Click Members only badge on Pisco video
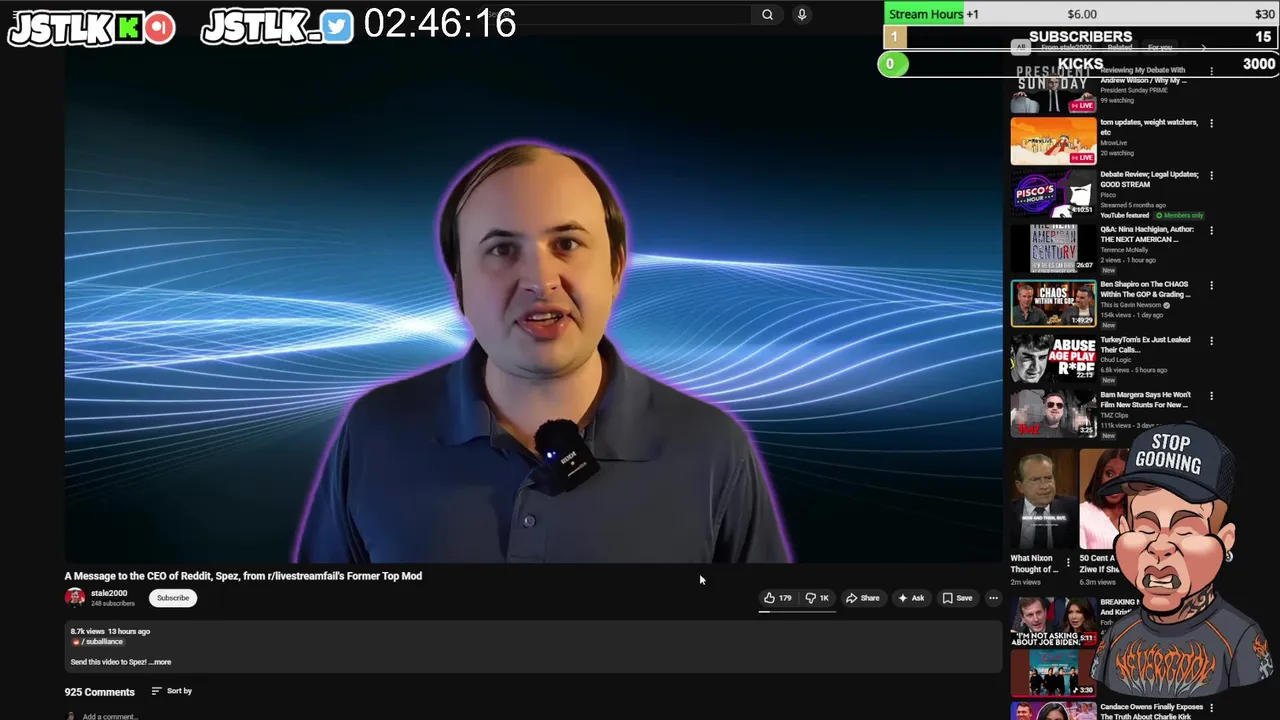This screenshot has height=720, width=1280. point(1180,215)
